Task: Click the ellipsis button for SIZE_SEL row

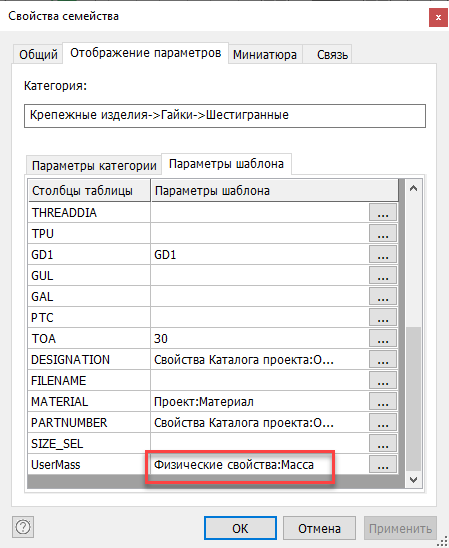Action: pyautogui.click(x=383, y=443)
